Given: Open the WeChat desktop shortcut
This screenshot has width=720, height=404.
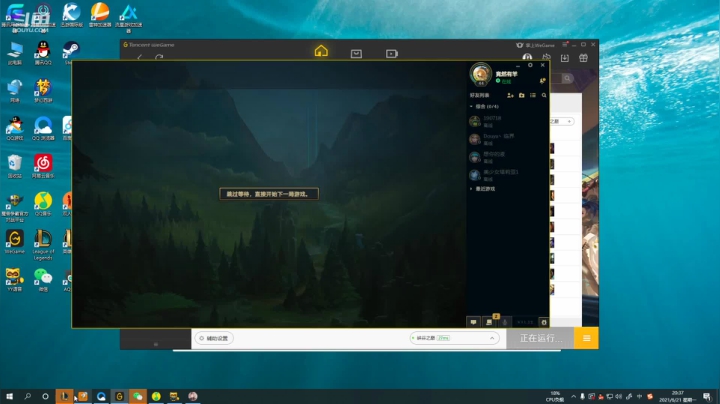Looking at the screenshot, I should pyautogui.click(x=43, y=280).
